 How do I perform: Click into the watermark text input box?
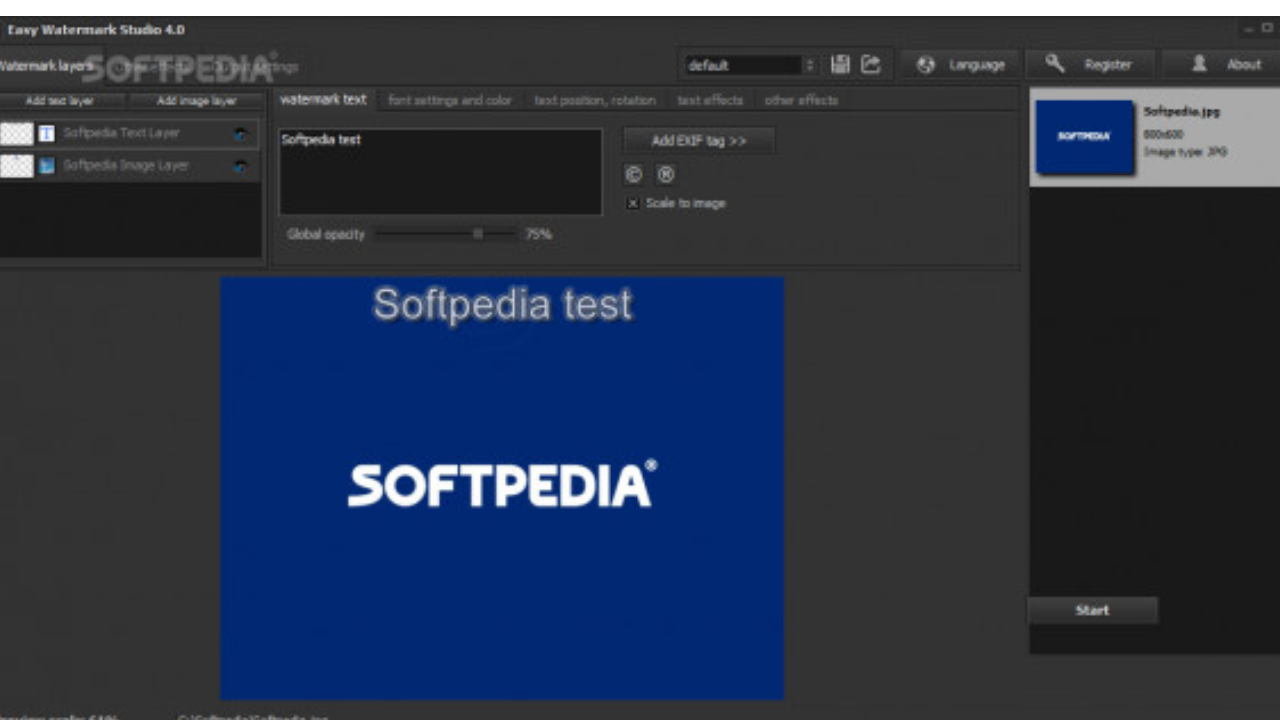pyautogui.click(x=440, y=172)
